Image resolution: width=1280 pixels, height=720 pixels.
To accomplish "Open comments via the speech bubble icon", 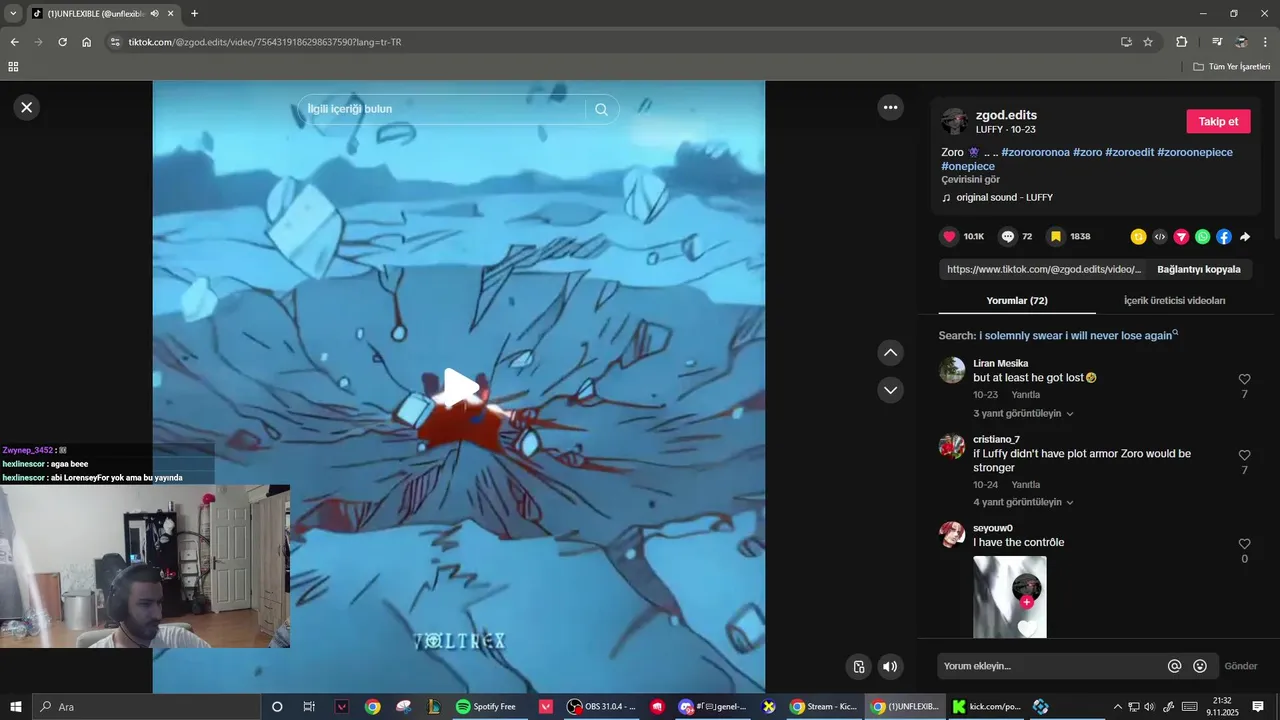I will click(1008, 237).
